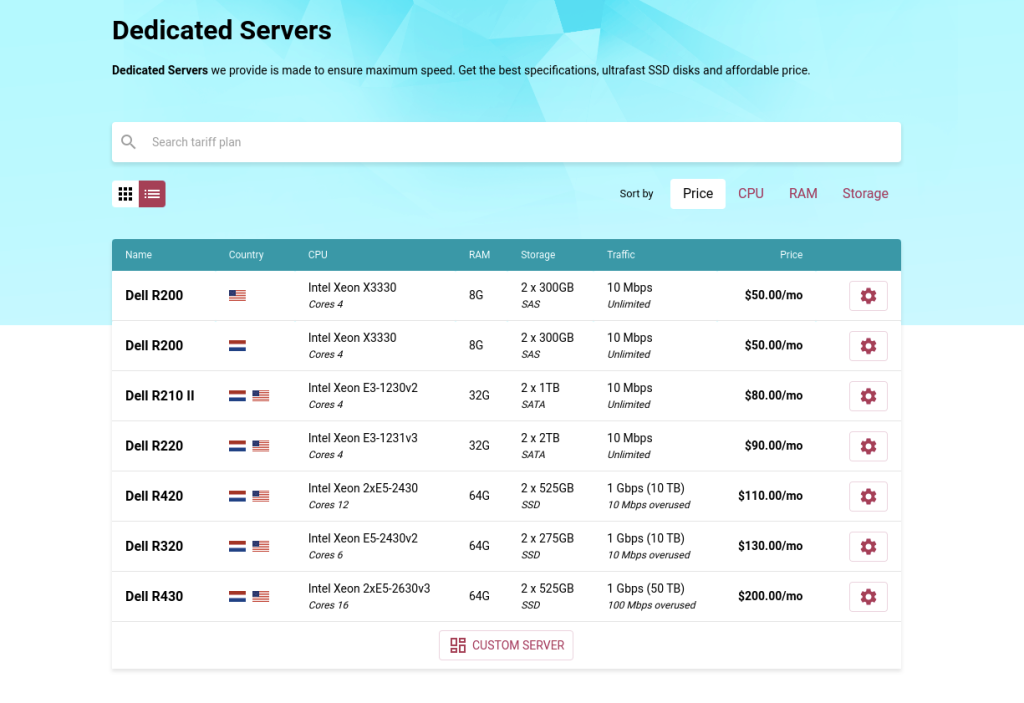Image resolution: width=1024 pixels, height=703 pixels.
Task: Click the RAM column header in table
Action: (479, 255)
